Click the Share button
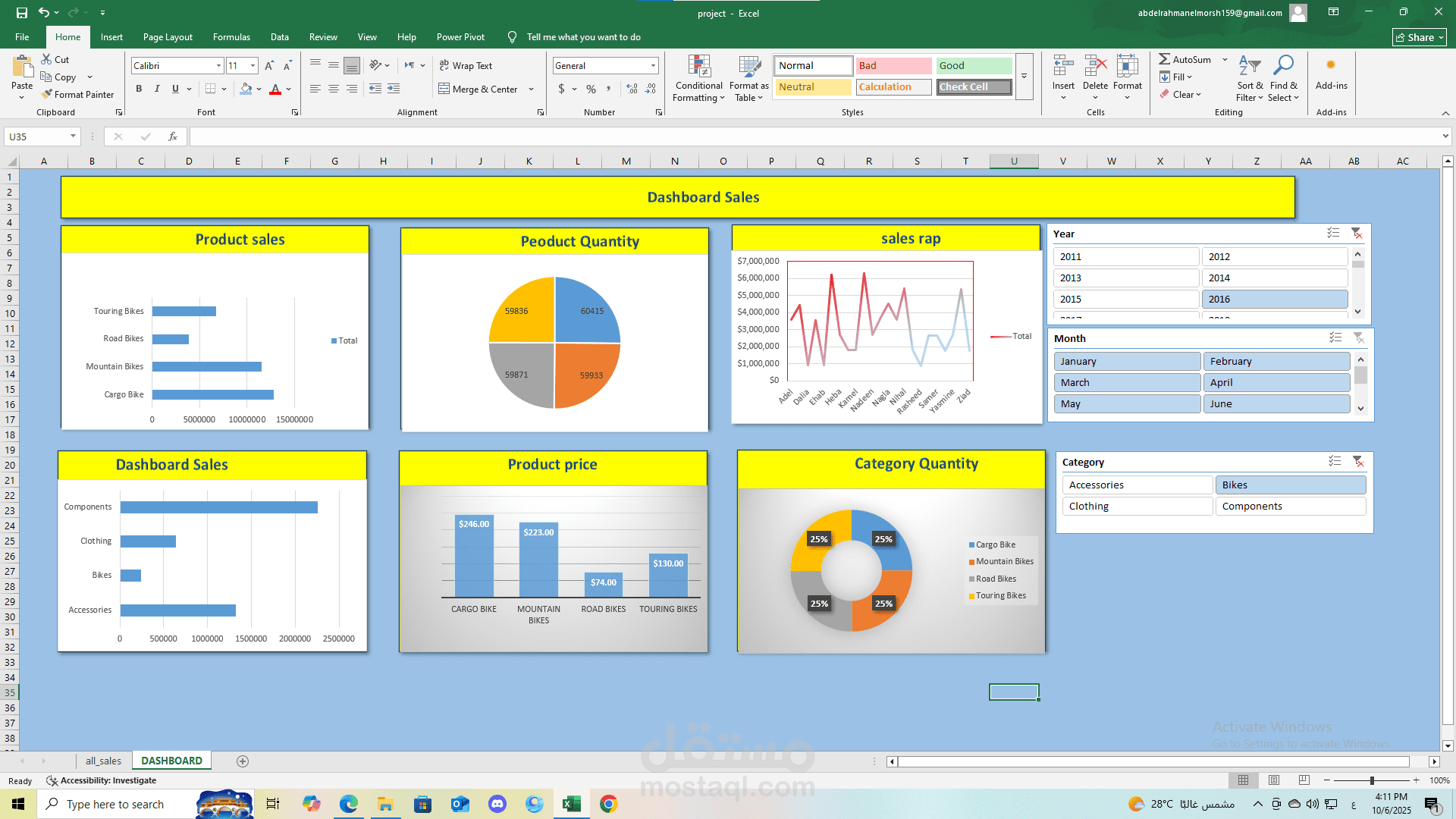Screen dimensions: 1456x819 [x=1420, y=37]
